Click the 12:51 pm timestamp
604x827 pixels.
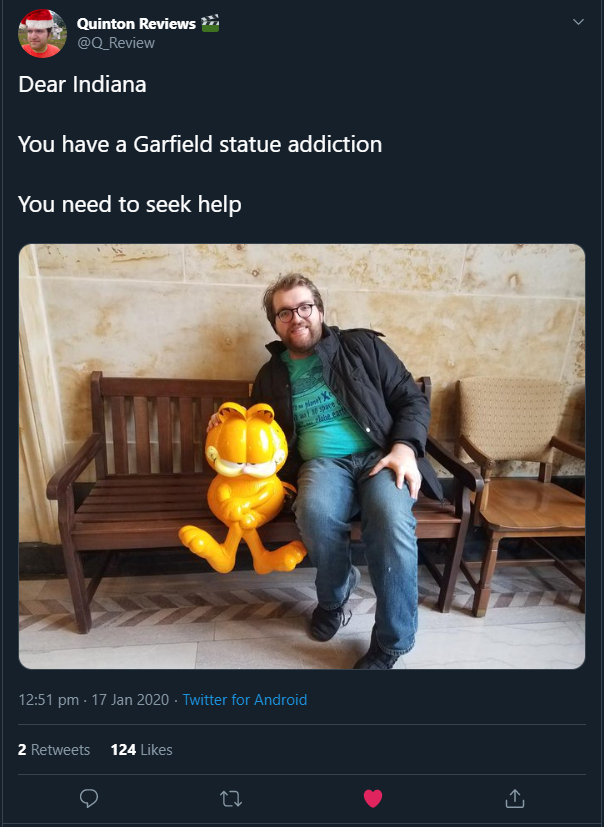coord(49,700)
